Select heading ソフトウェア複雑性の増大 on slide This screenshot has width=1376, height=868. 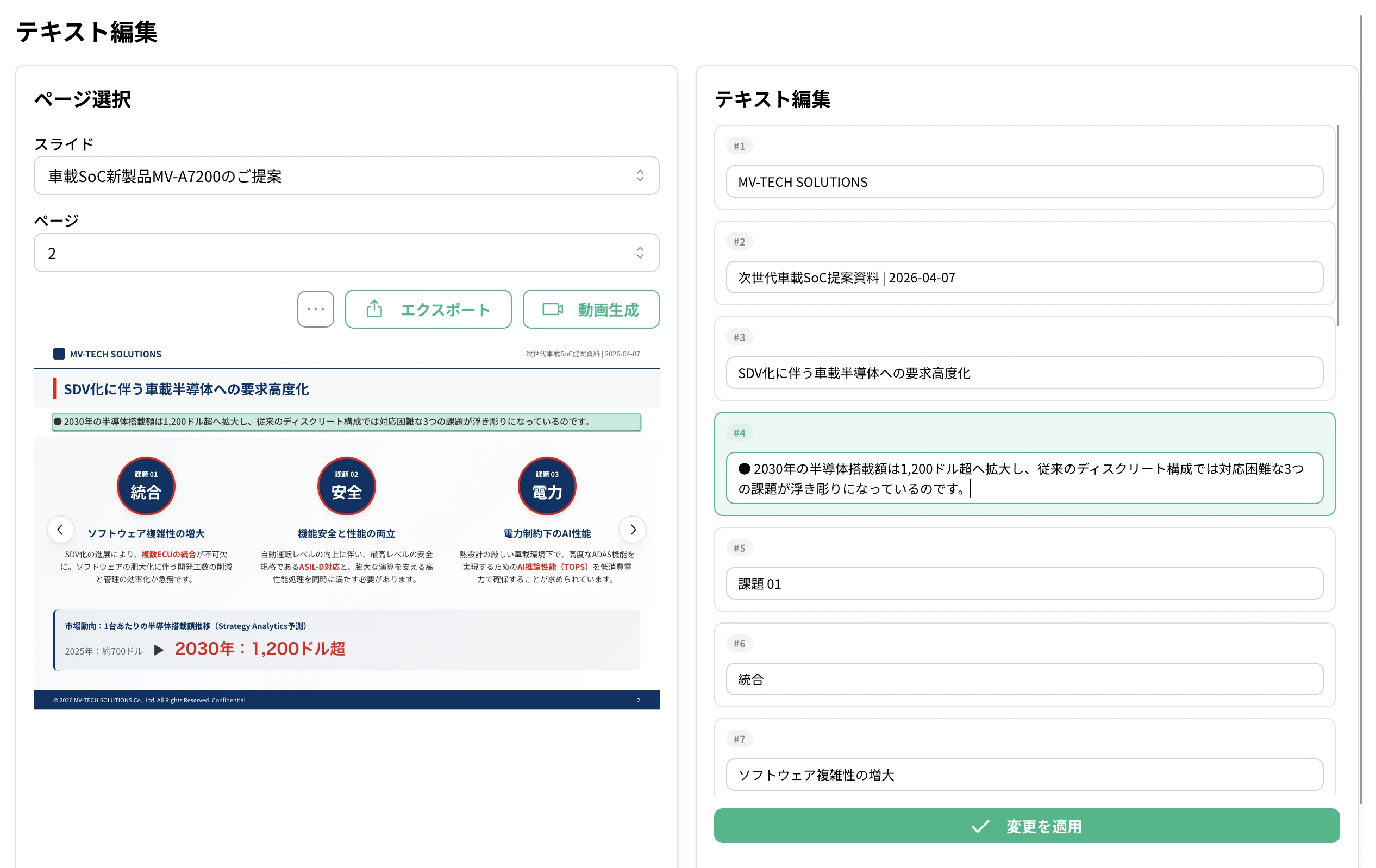point(146,533)
